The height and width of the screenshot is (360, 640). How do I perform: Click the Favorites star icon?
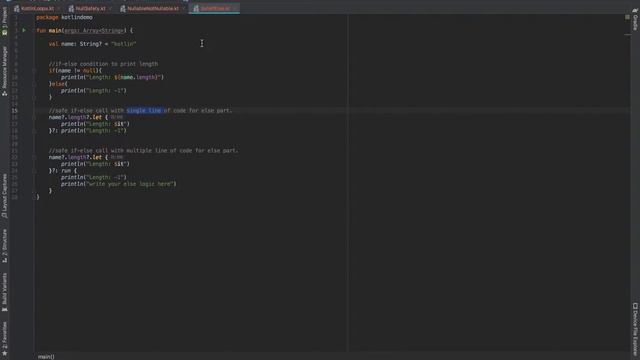[4, 353]
